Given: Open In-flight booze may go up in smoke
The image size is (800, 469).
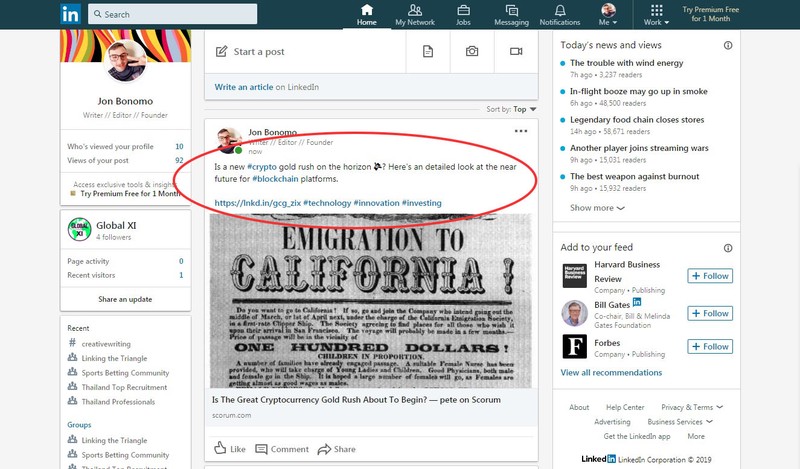Looking at the screenshot, I should pyautogui.click(x=639, y=91).
